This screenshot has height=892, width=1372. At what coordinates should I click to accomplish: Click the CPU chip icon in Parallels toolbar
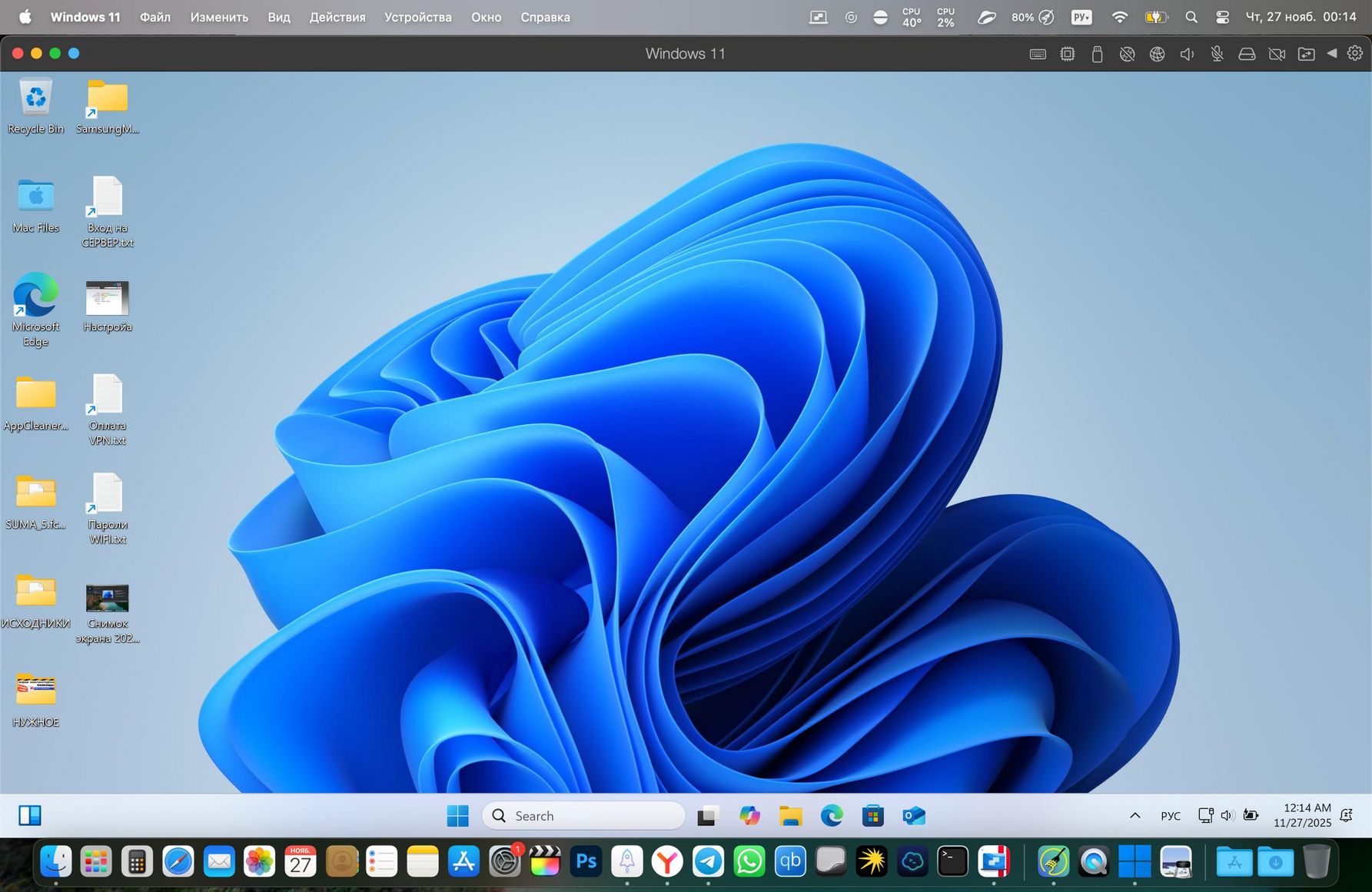(x=1067, y=54)
